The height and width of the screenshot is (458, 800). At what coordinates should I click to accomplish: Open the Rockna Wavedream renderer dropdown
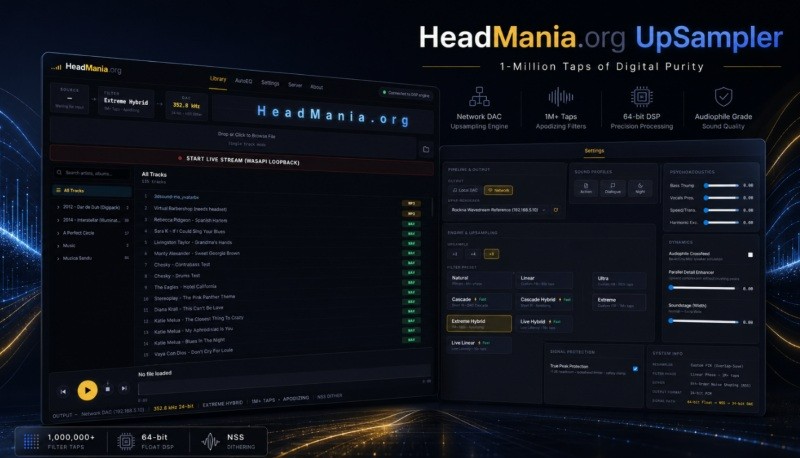click(x=498, y=210)
